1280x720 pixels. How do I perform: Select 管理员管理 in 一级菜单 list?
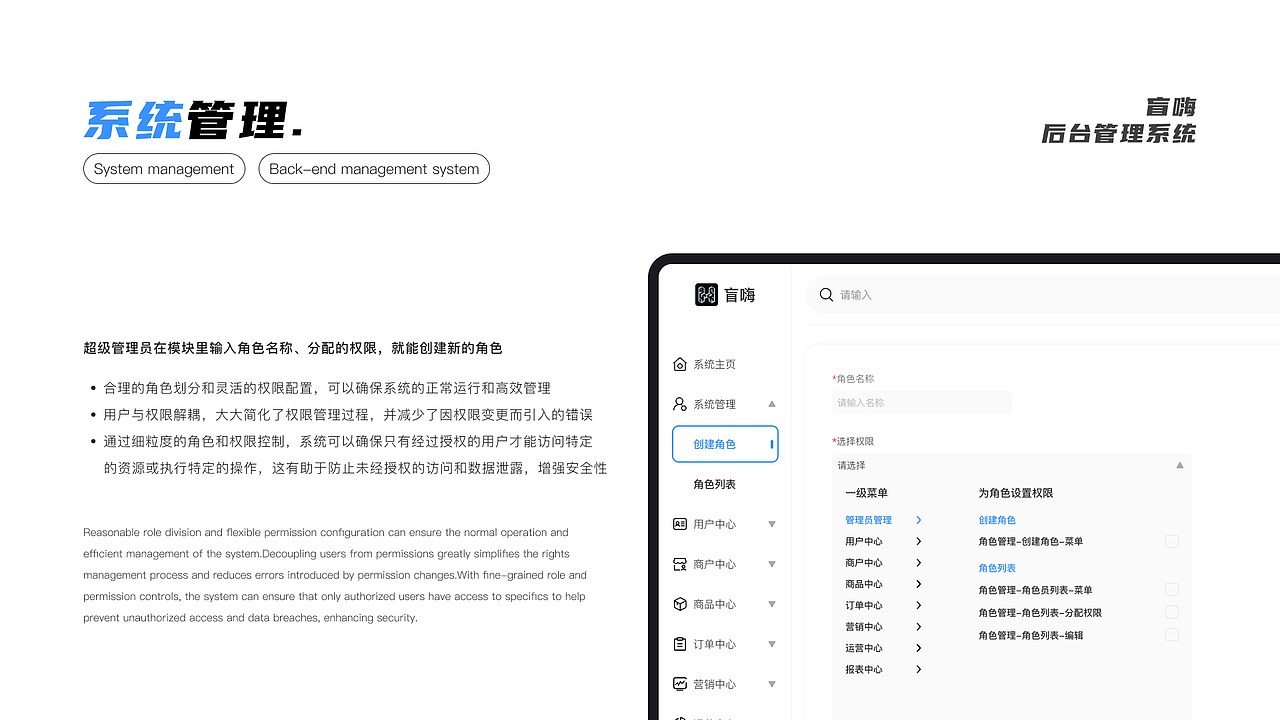[868, 520]
